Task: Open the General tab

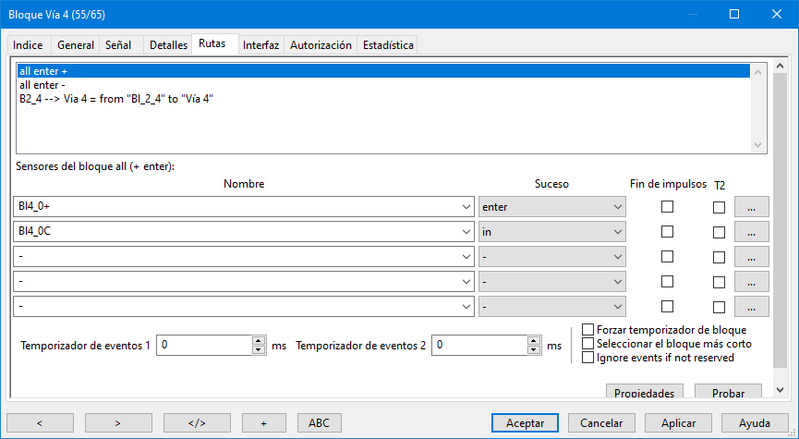Action: point(75,45)
